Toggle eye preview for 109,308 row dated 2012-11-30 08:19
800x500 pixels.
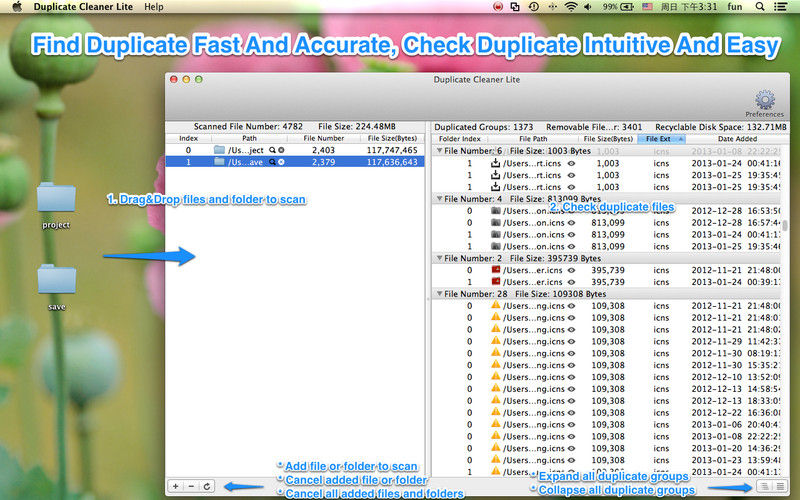coord(571,354)
